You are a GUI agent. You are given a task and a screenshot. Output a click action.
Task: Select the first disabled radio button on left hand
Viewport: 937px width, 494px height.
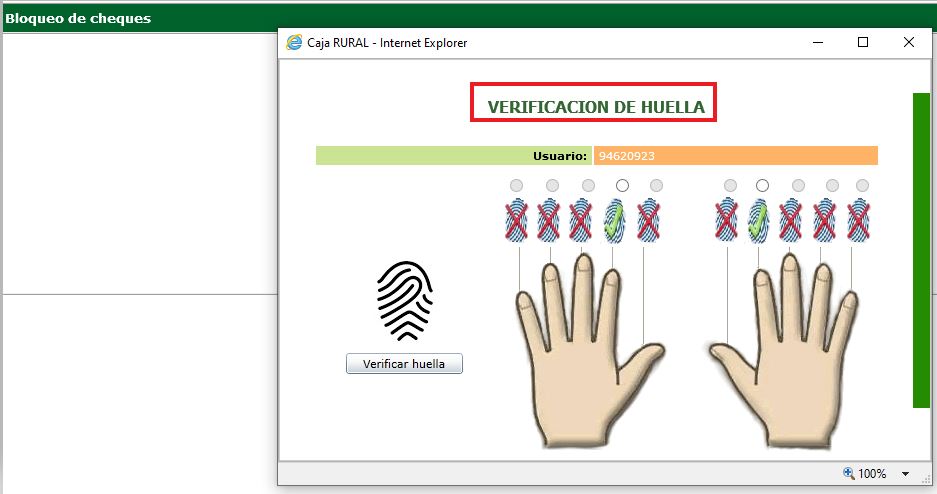coord(516,186)
